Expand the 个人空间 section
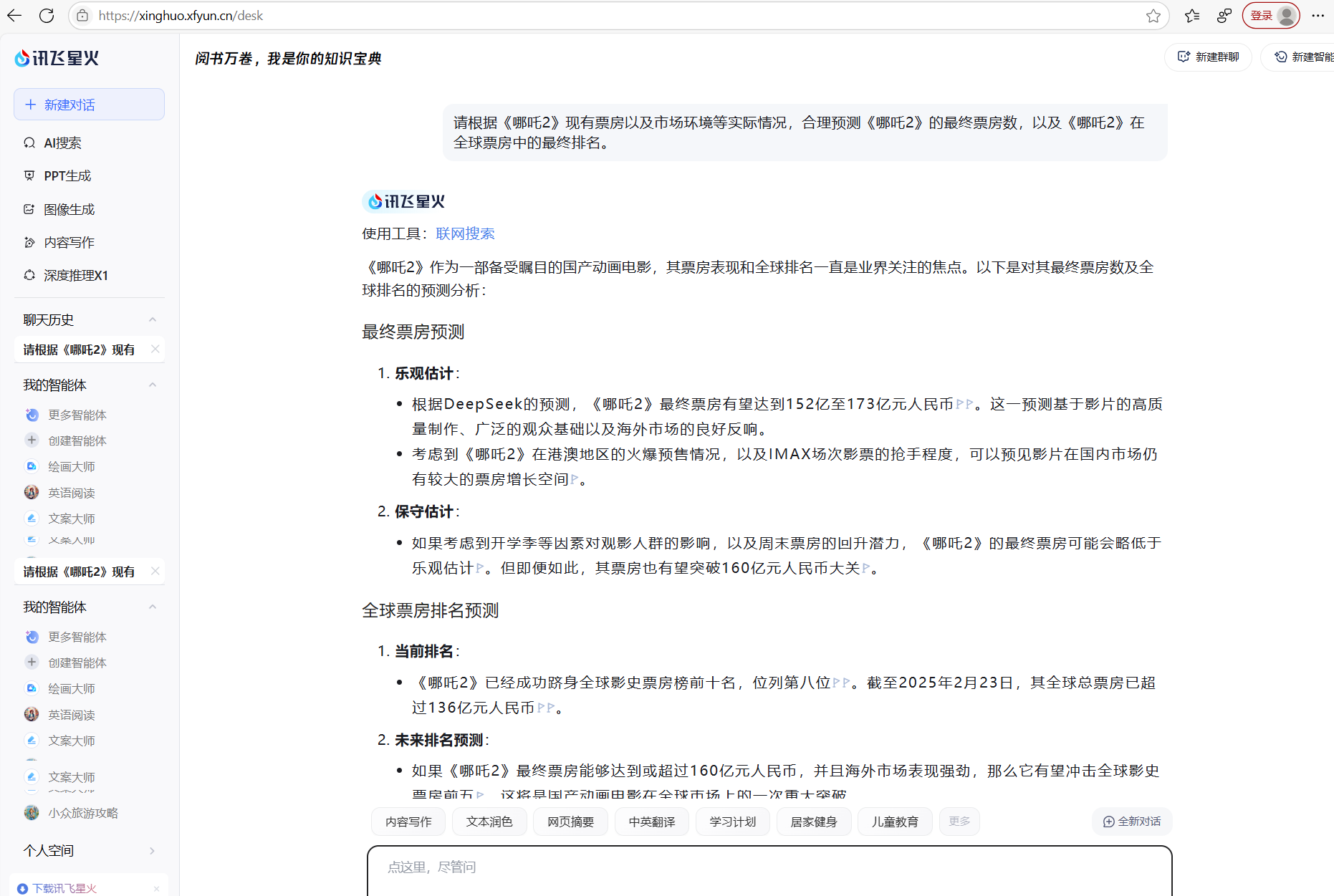Viewport: 1334px width, 896px height. click(x=153, y=850)
